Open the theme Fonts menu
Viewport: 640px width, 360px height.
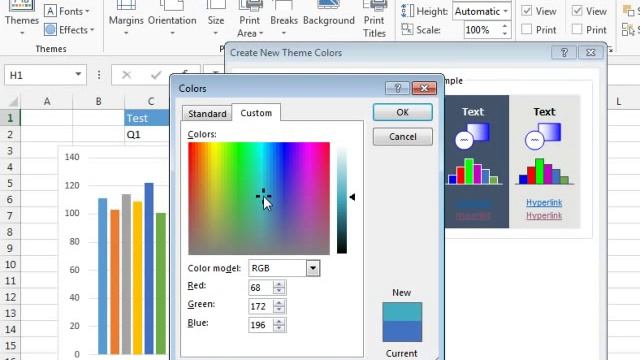[68, 11]
